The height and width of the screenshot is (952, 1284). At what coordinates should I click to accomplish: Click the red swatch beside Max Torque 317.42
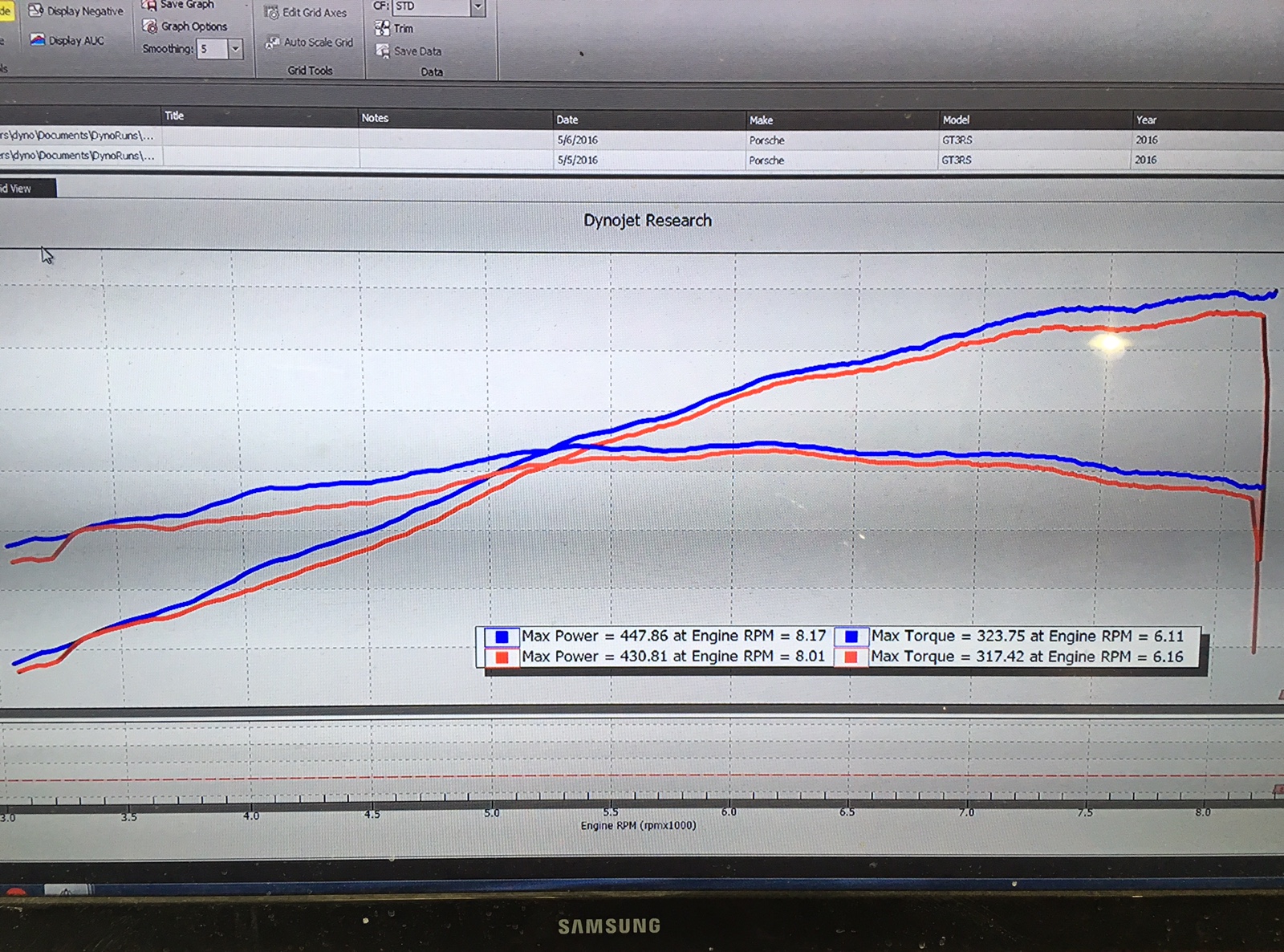tap(851, 657)
